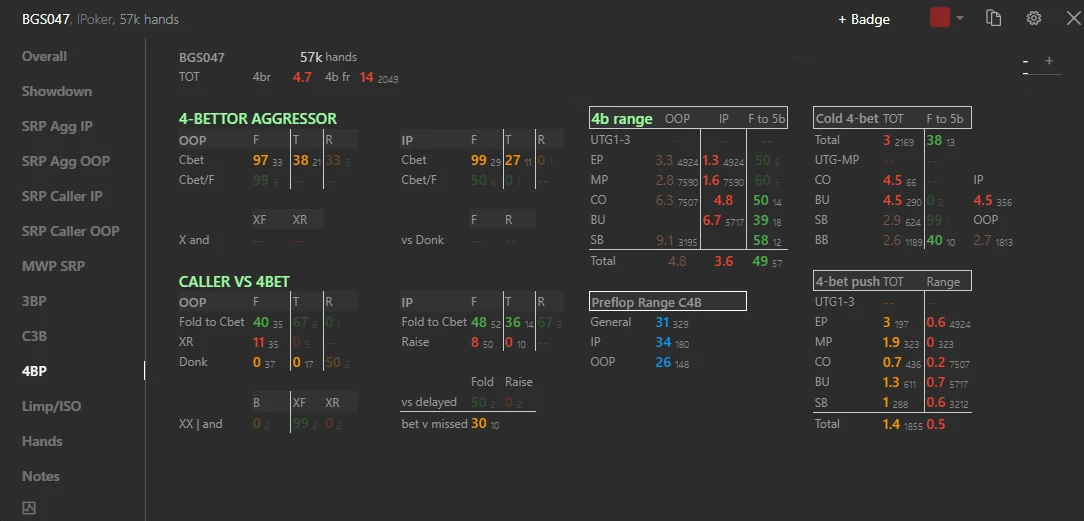Screen dimensions: 1084x521
Task: Click the 4b range header box
Action: 689,118
